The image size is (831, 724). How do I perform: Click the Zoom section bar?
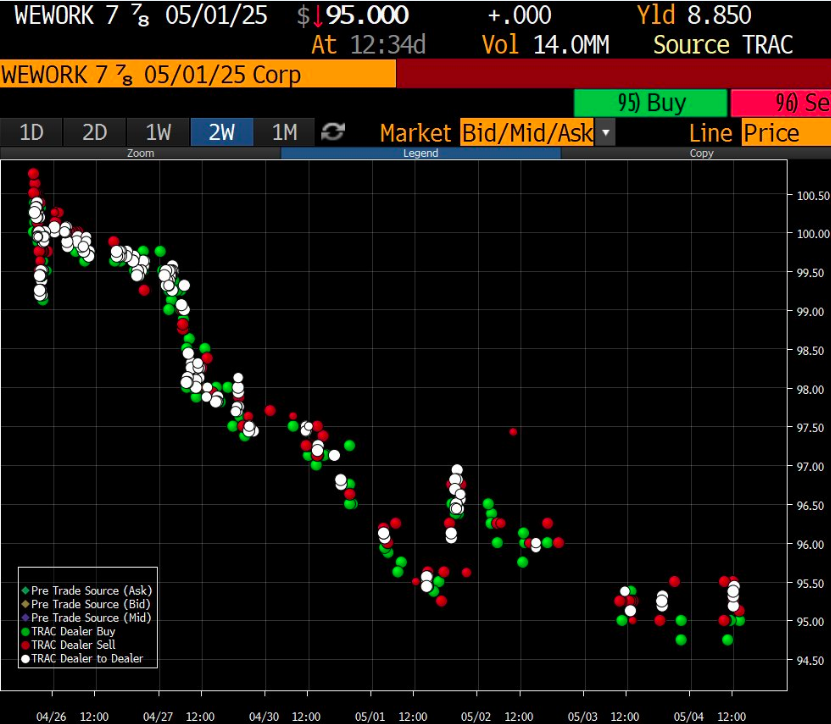140,153
